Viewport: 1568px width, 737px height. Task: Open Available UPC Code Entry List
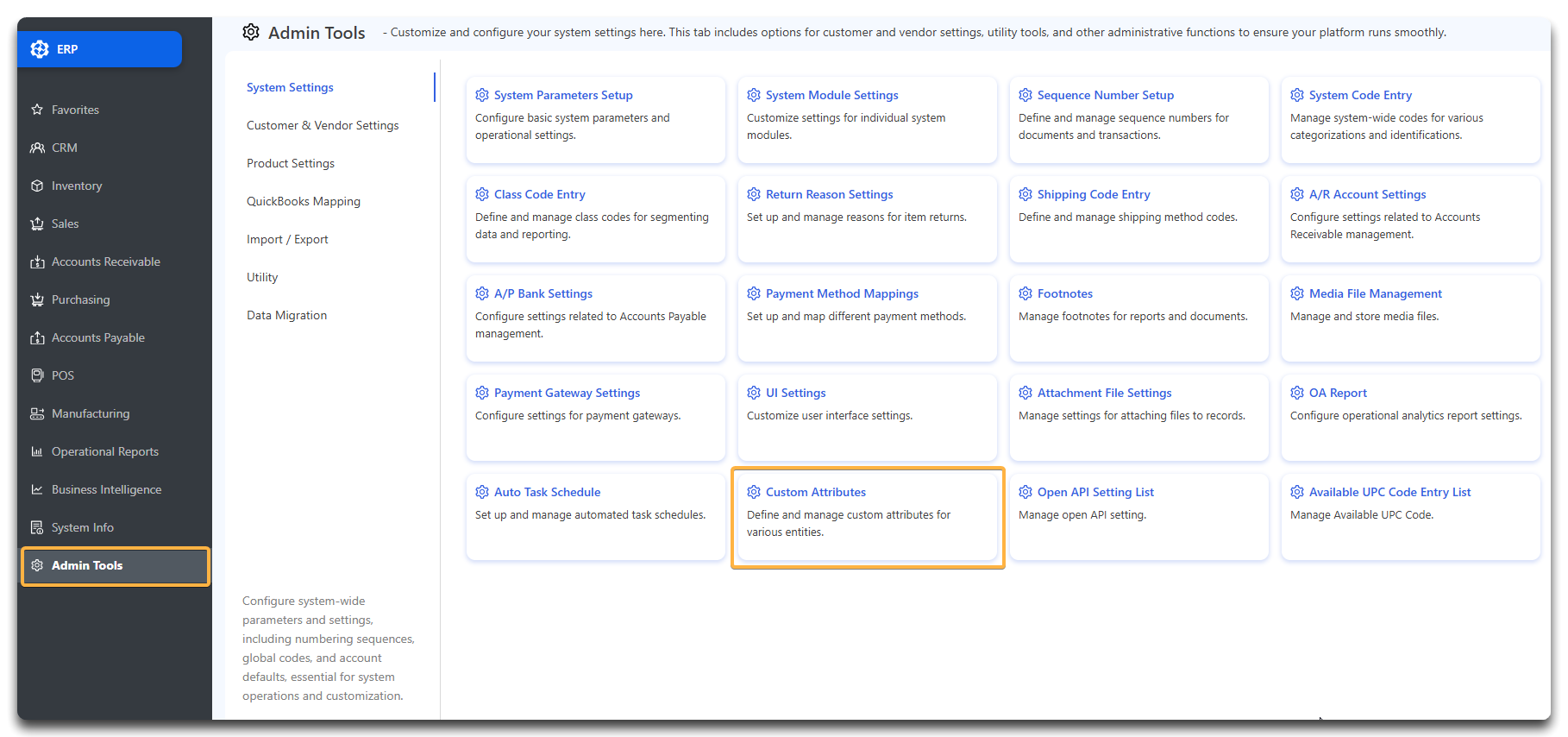pyautogui.click(x=1389, y=492)
